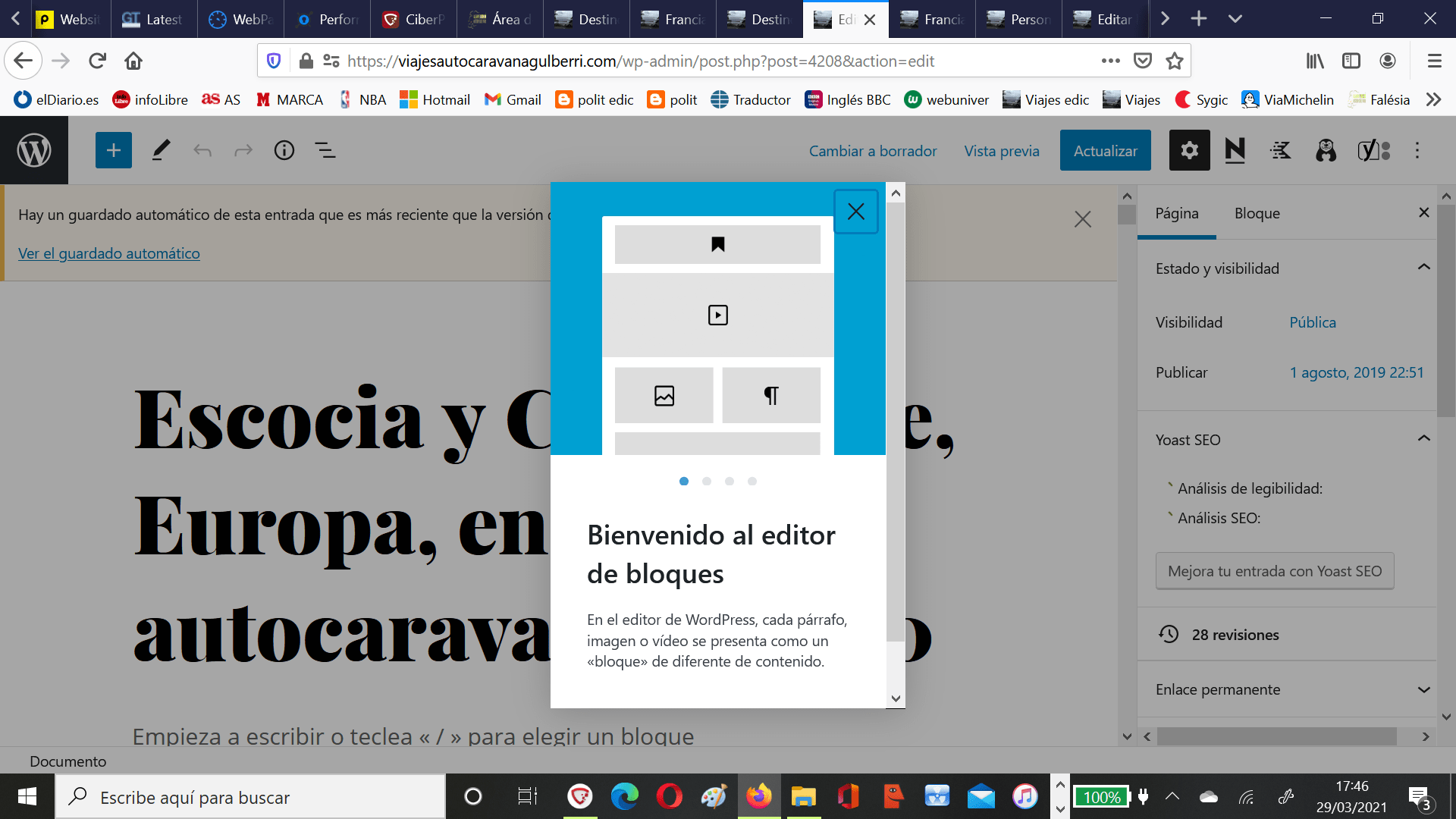Viewport: 1456px width, 819px height.
Task: Go to second welcome guide page dot
Action: [x=707, y=481]
